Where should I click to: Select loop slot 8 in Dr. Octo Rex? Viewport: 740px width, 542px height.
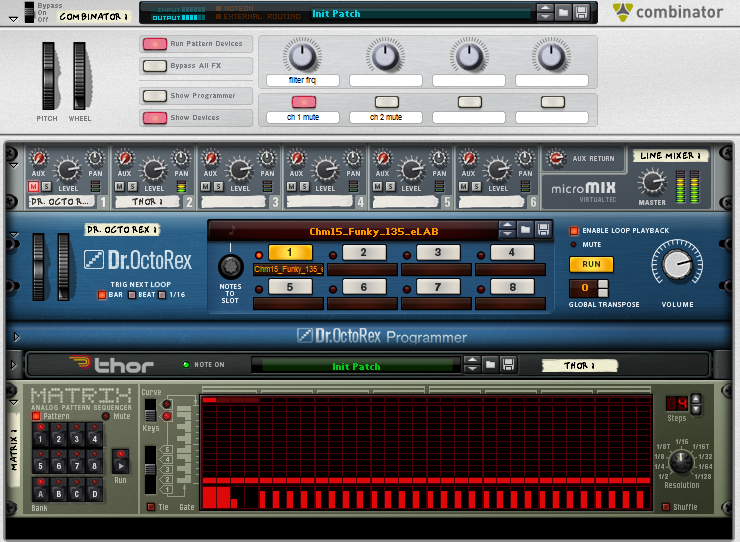click(x=512, y=287)
